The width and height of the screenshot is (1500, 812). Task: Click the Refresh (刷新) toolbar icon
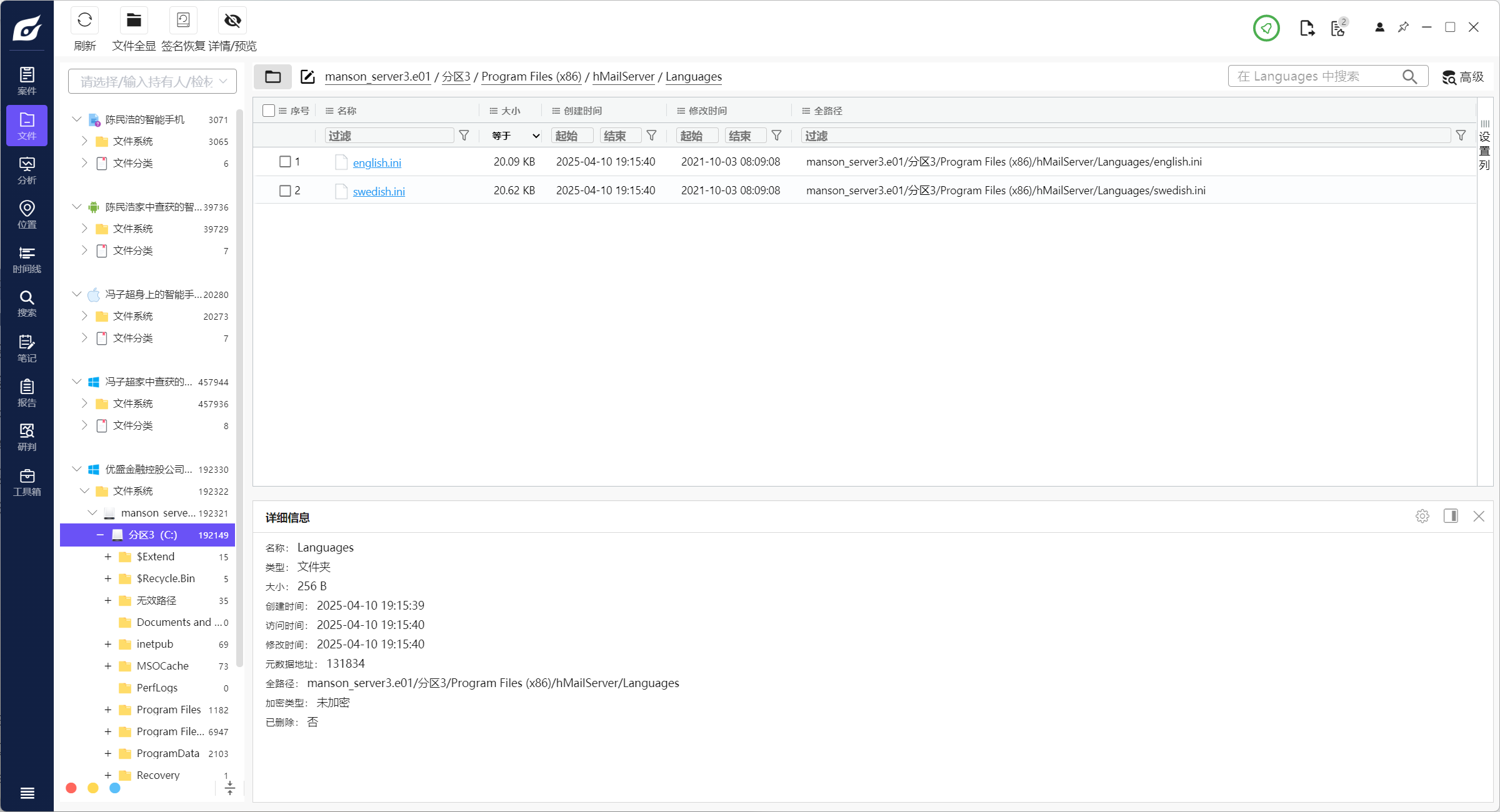84,21
